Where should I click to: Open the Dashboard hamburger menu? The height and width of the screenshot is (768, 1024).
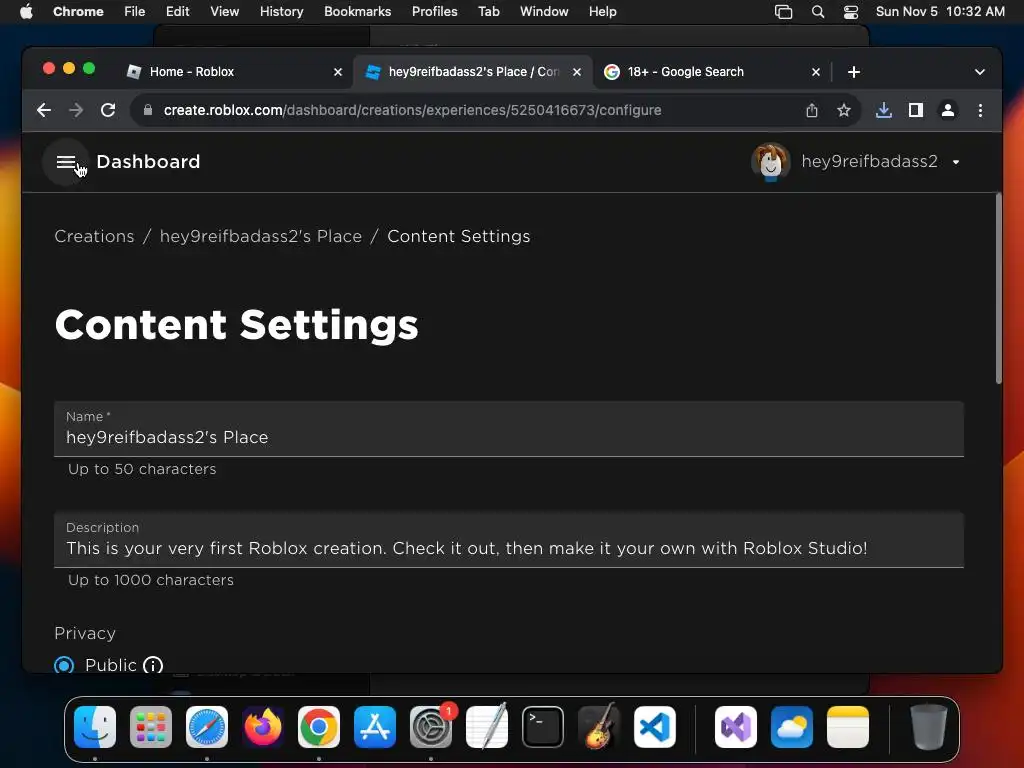coord(65,162)
